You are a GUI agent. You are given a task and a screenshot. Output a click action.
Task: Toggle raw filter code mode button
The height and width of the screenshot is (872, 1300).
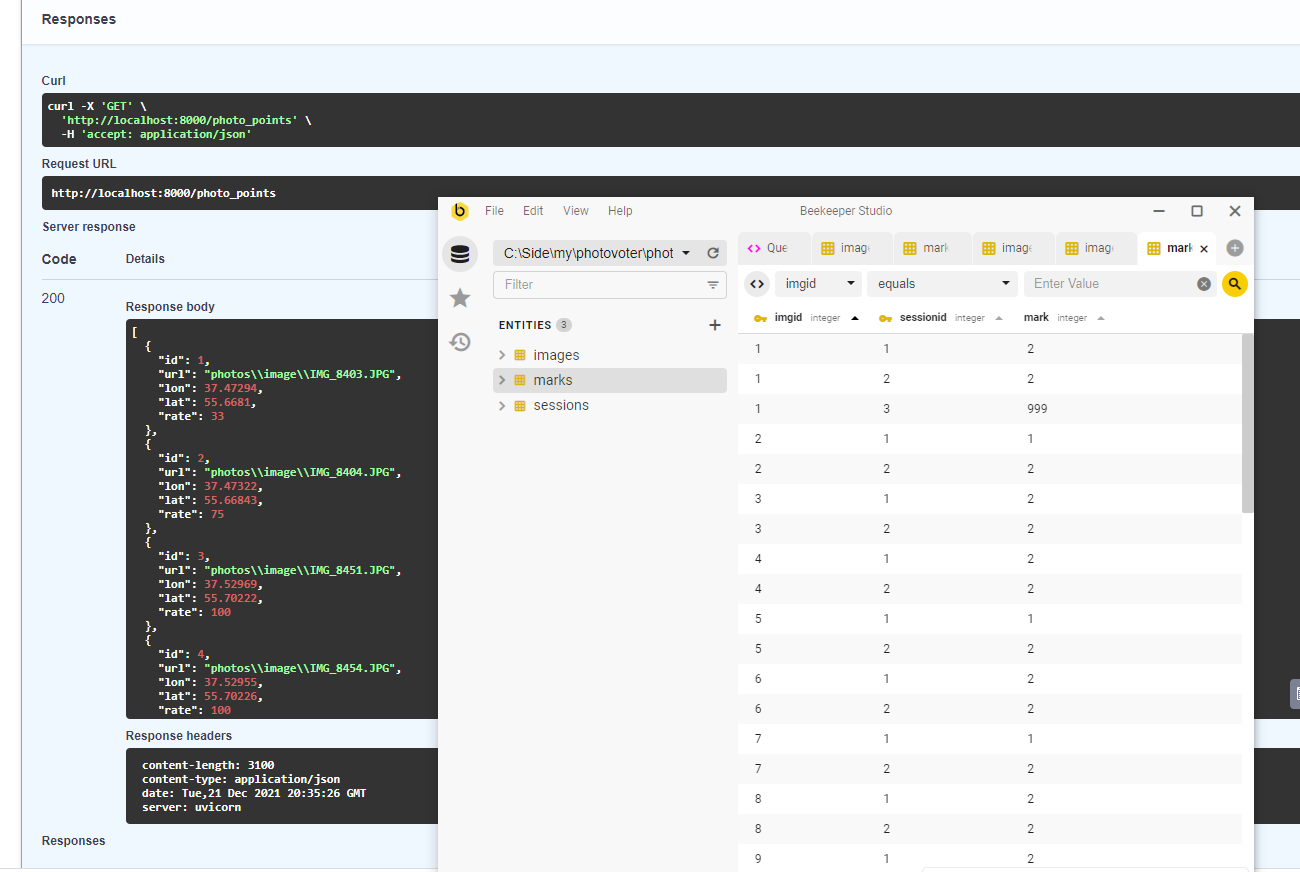(757, 284)
